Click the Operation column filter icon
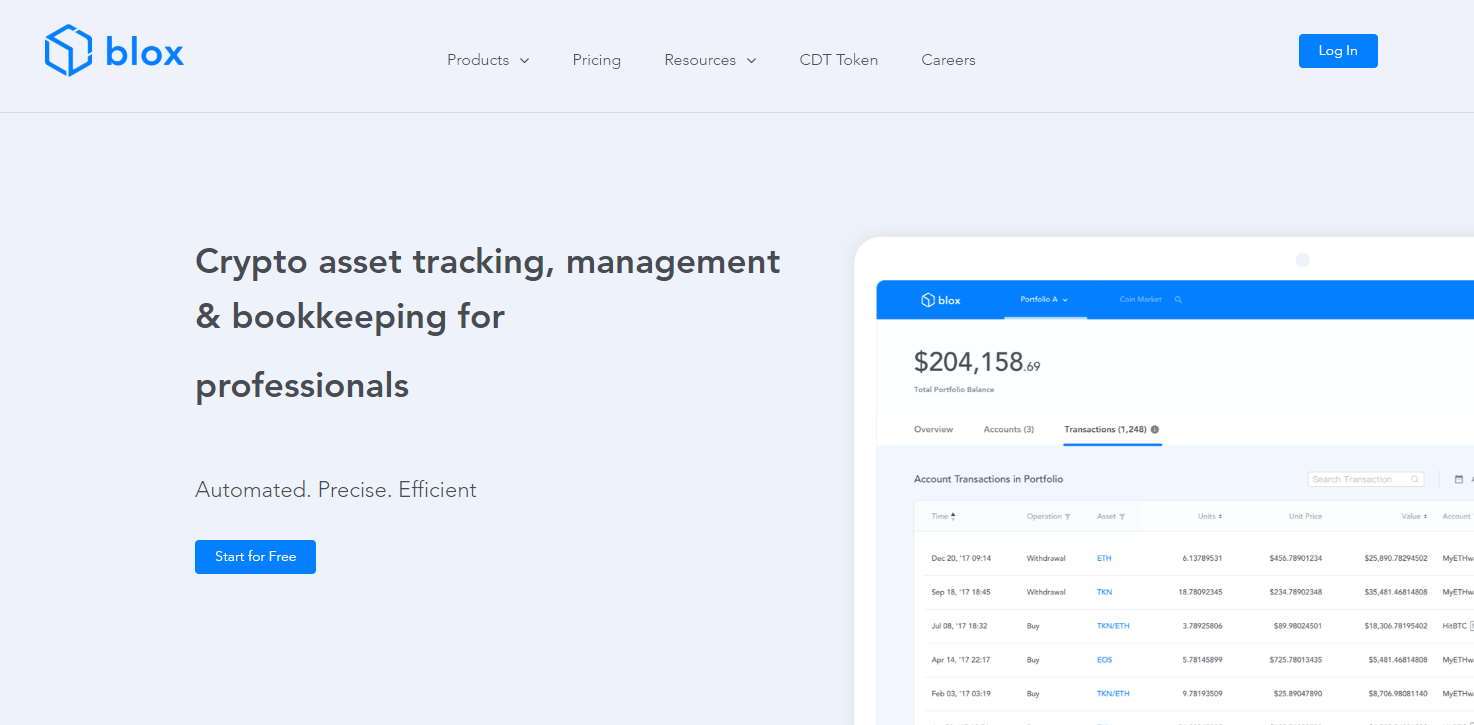1474x725 pixels. click(1067, 517)
